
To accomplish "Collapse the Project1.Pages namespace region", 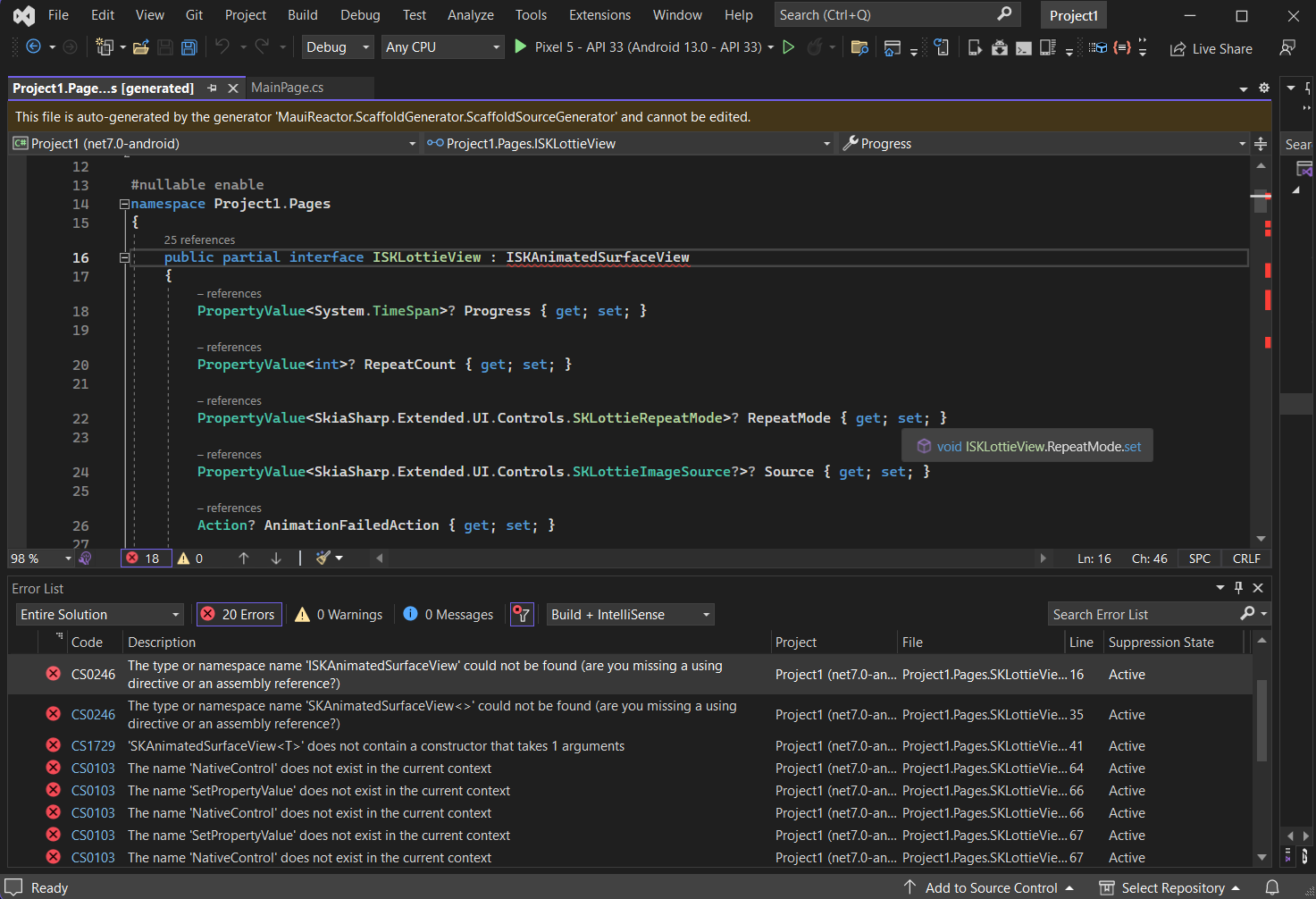I will tap(123, 204).
